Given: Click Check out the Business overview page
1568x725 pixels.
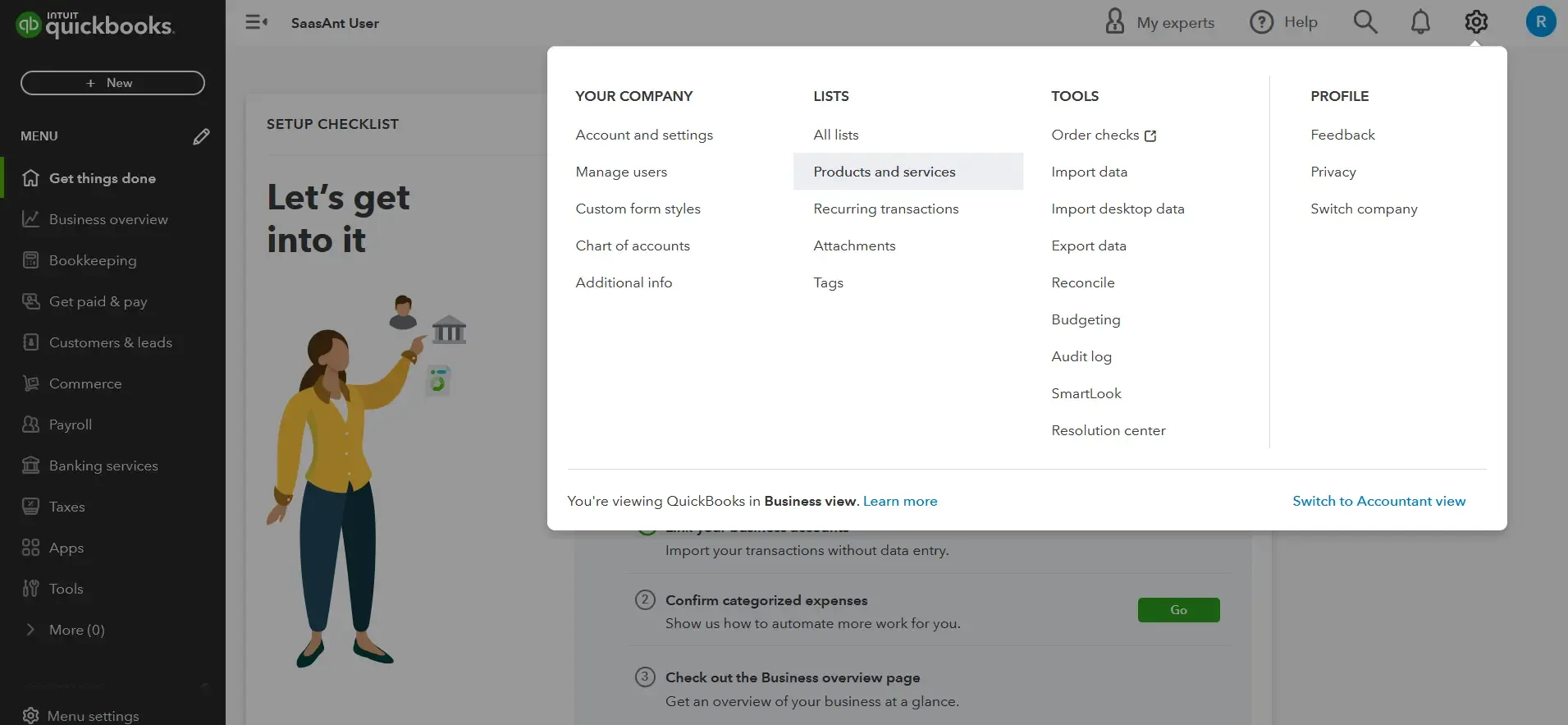Looking at the screenshot, I should (x=793, y=677).
